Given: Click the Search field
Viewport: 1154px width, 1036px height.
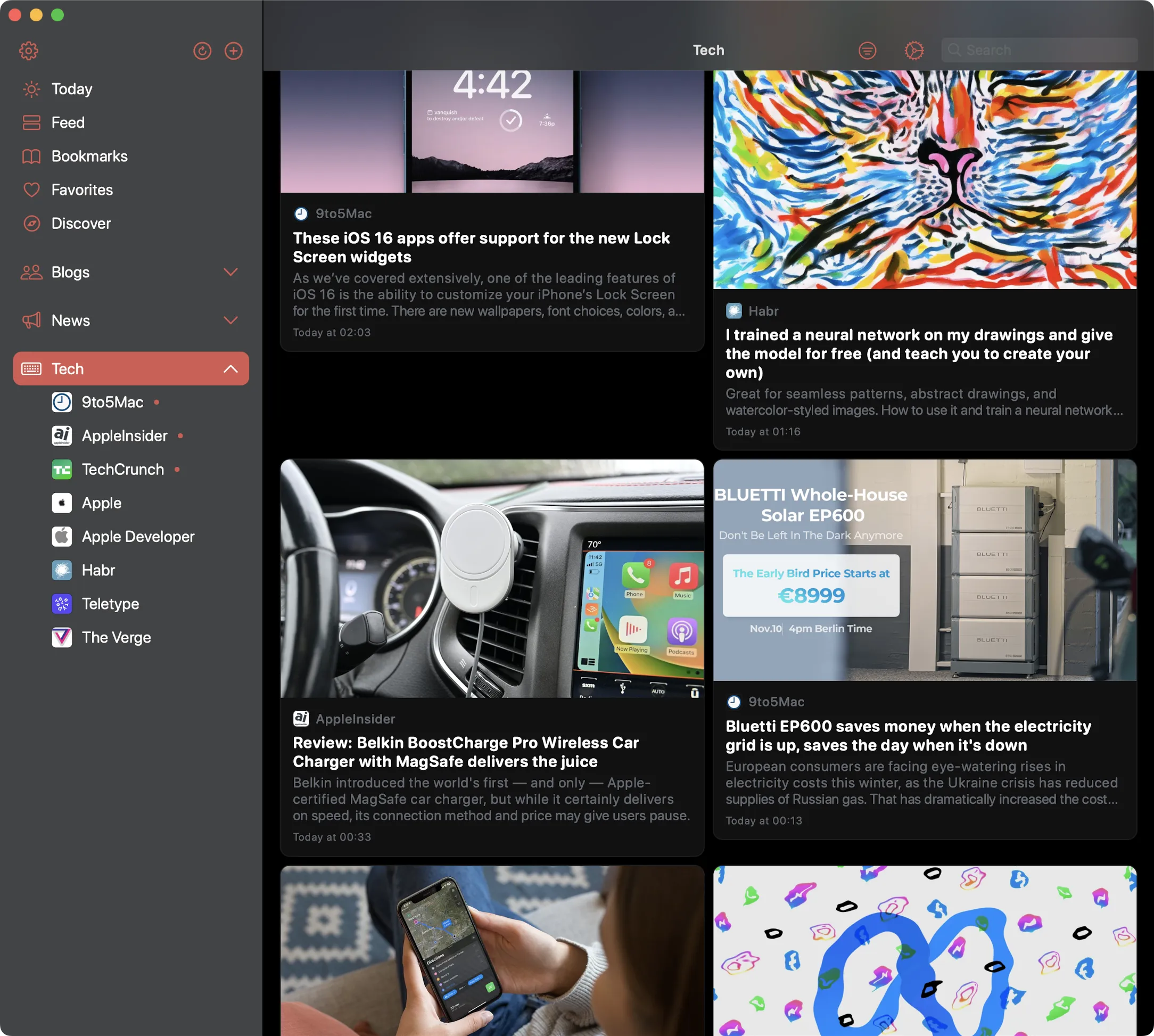Looking at the screenshot, I should coord(1039,50).
